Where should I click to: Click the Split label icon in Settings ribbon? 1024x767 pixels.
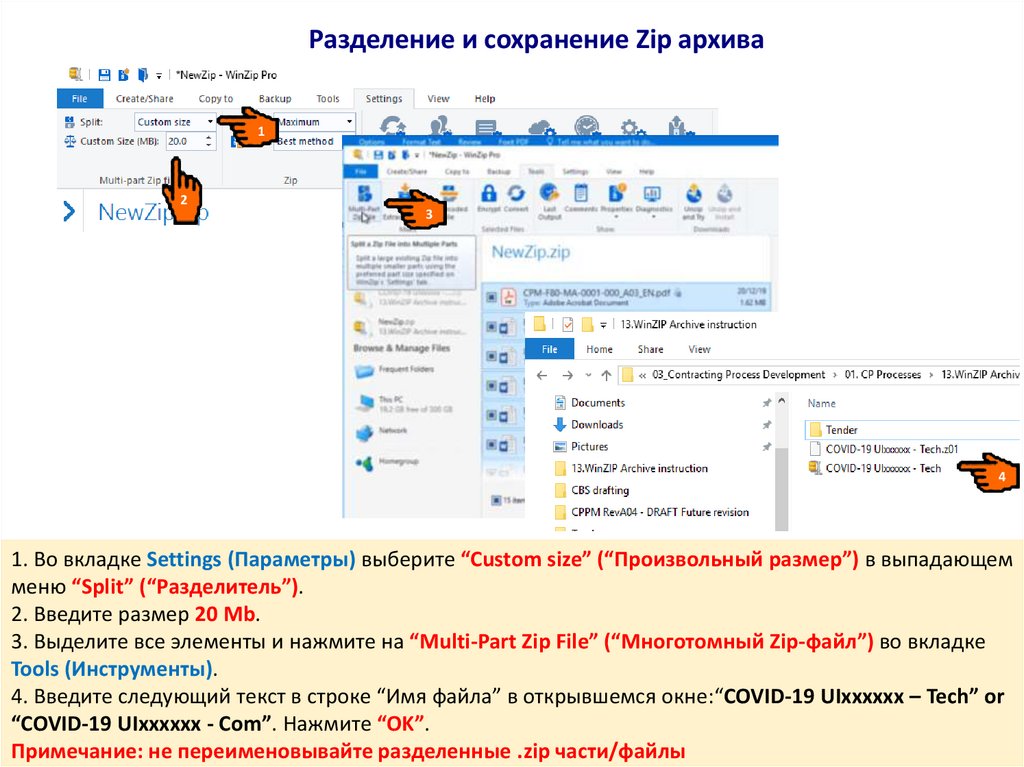(x=70, y=122)
